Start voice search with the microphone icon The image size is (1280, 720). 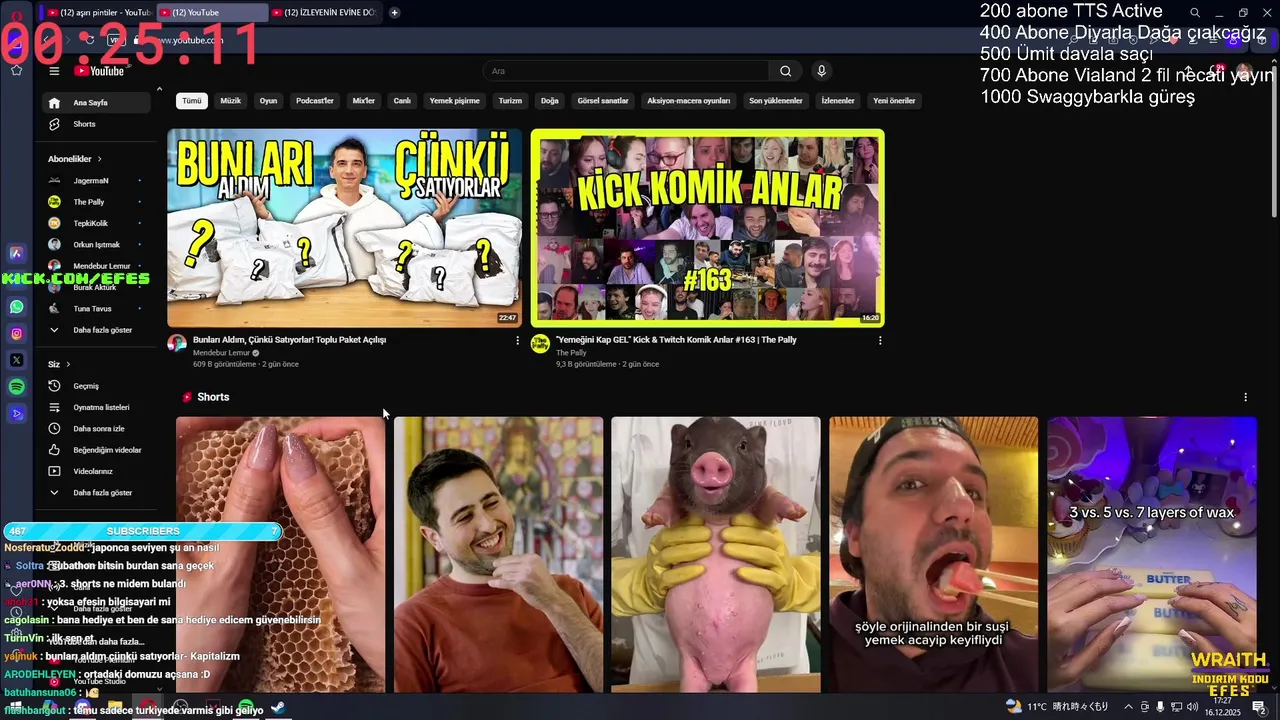point(821,71)
